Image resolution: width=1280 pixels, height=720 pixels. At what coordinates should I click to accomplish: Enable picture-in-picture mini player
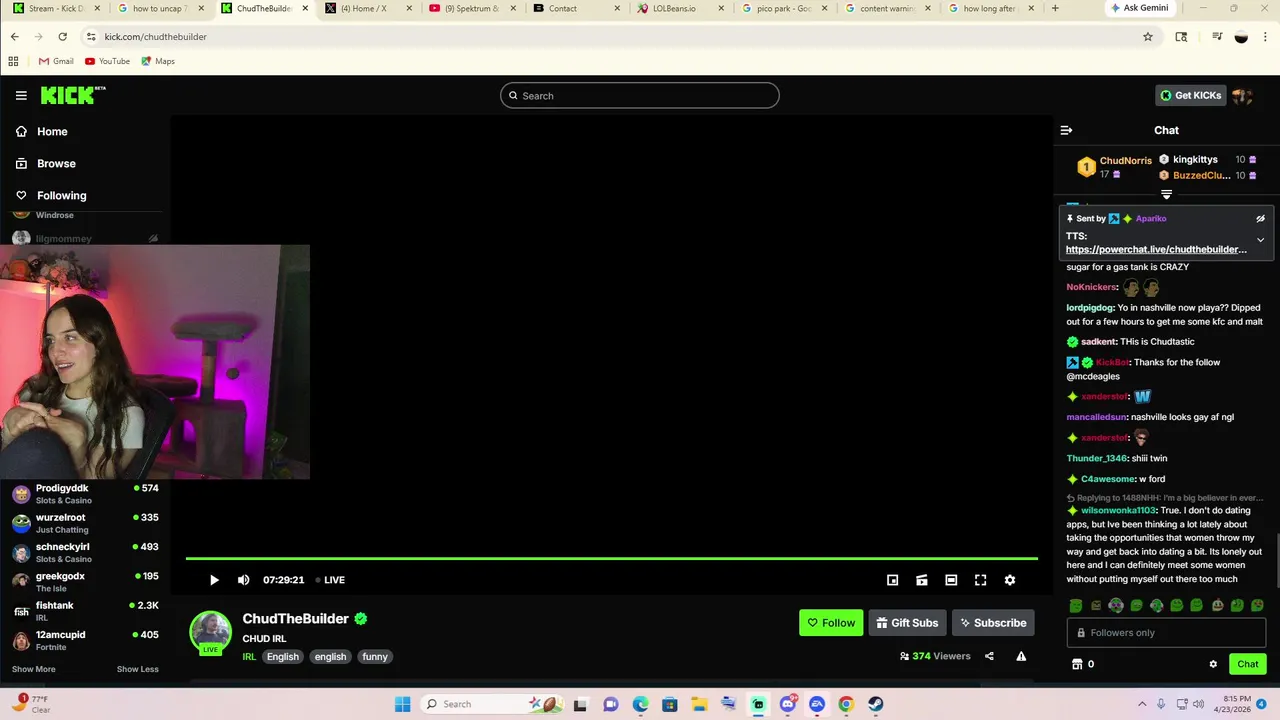click(x=892, y=580)
